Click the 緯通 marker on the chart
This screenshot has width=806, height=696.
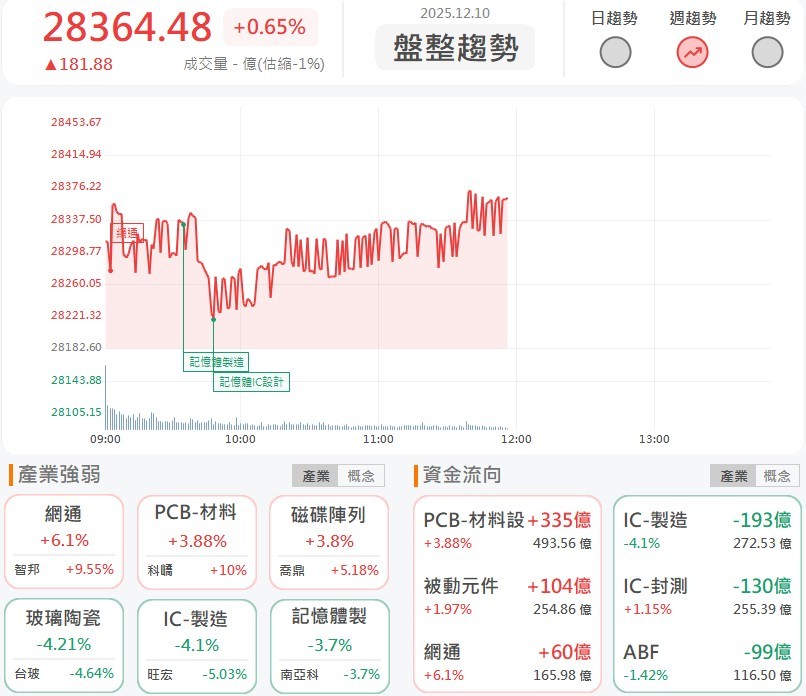point(127,232)
